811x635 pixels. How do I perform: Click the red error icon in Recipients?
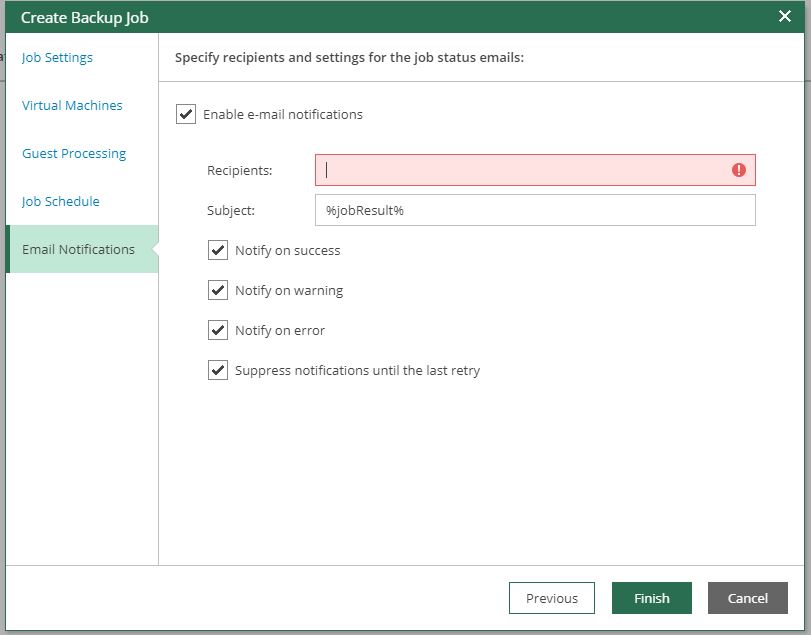739,170
